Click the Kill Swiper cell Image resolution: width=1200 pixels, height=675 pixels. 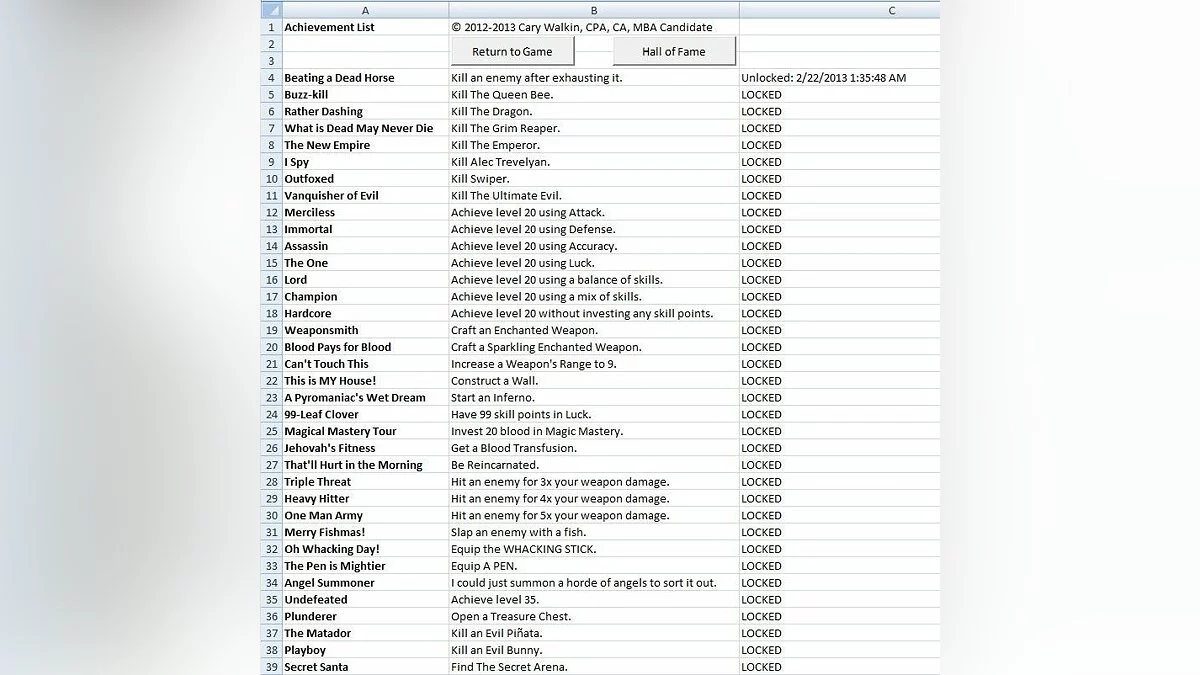[594, 179]
